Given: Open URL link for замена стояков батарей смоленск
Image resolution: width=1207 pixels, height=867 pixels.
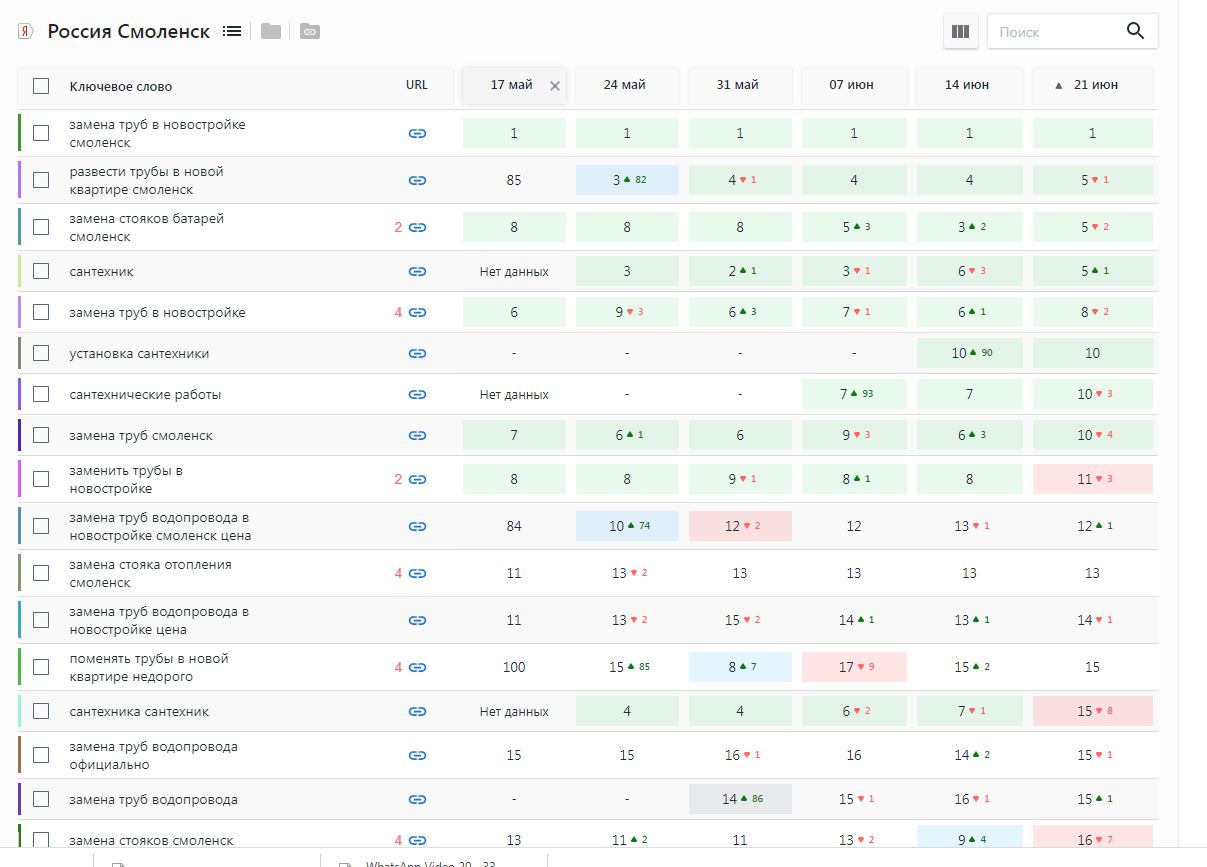Looking at the screenshot, I should pyautogui.click(x=418, y=227).
